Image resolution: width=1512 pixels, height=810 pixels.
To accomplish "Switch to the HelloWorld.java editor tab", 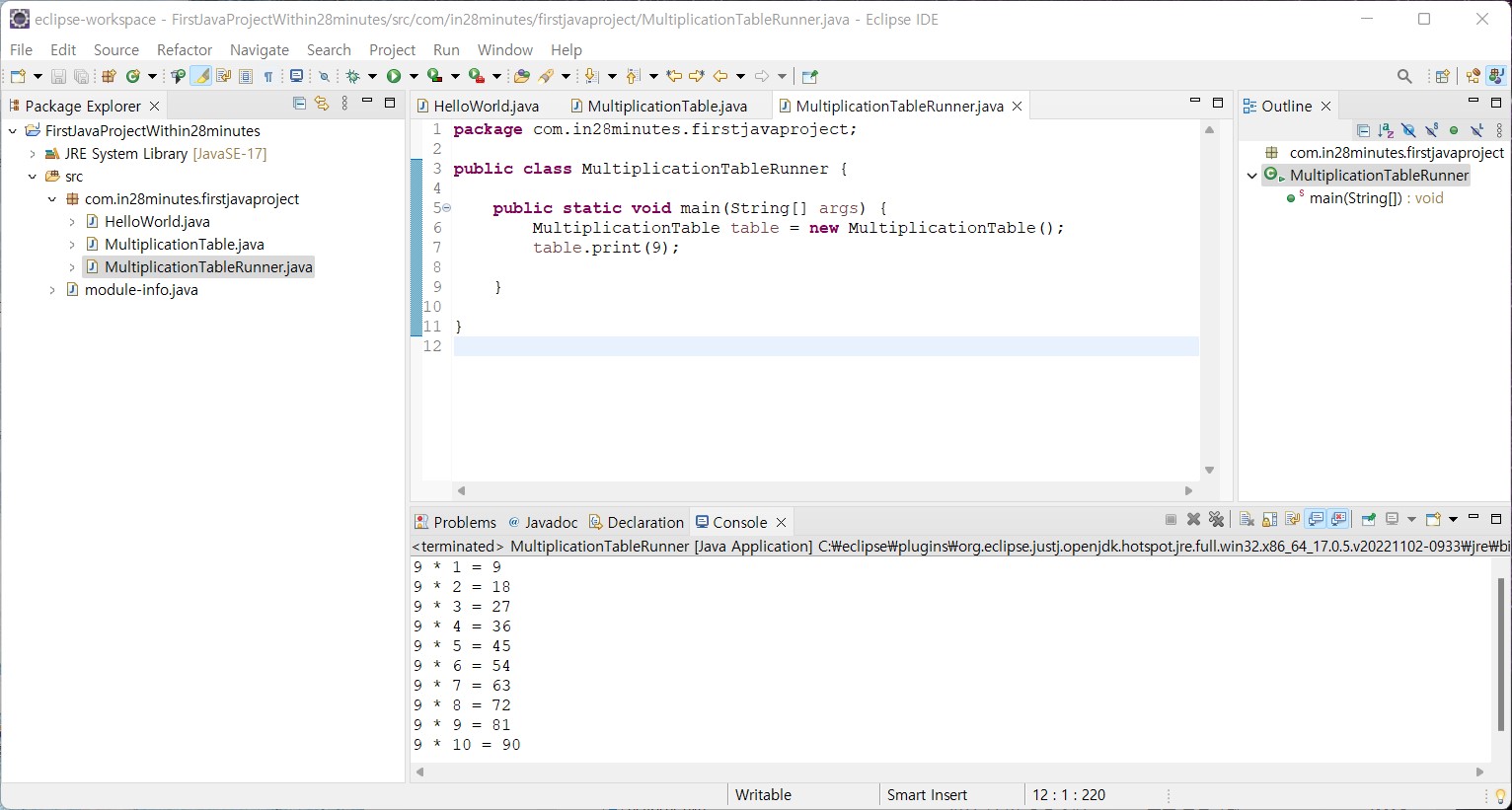I will tap(478, 106).
